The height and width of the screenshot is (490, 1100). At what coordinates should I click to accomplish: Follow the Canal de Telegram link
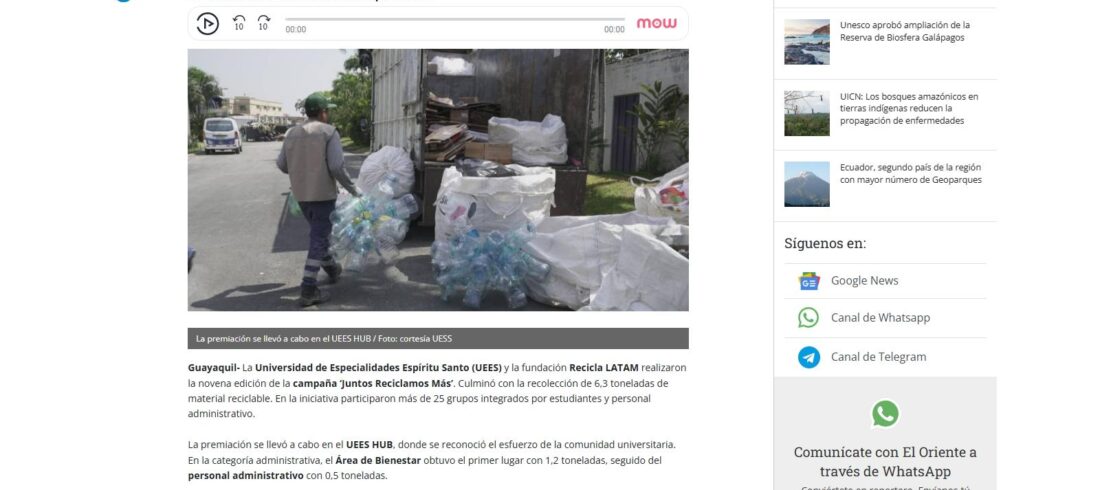click(x=878, y=357)
